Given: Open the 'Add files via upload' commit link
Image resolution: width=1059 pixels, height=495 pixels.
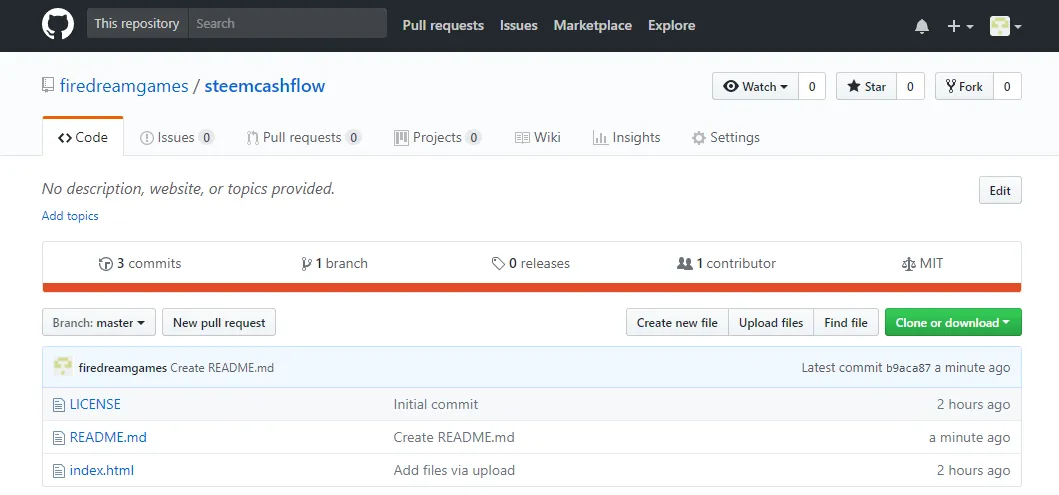Looking at the screenshot, I should 454,471.
